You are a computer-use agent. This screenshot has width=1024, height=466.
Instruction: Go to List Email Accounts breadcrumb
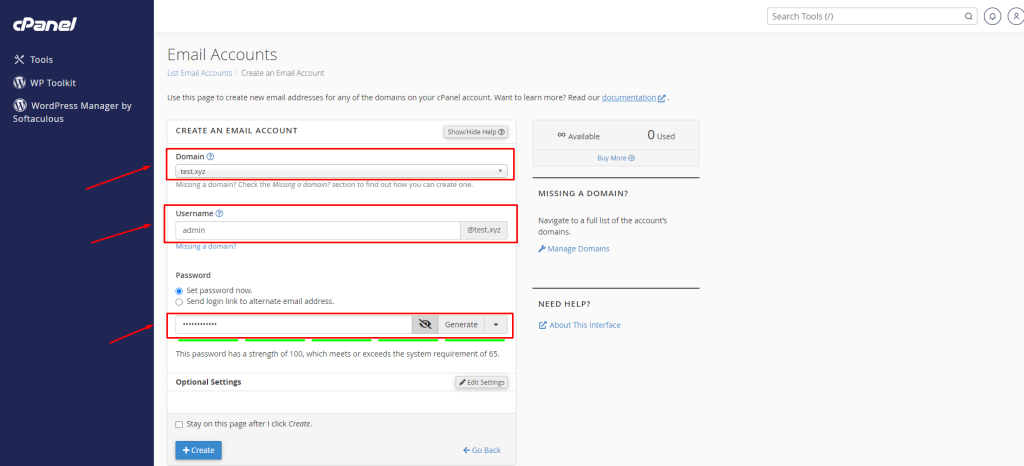tap(200, 73)
